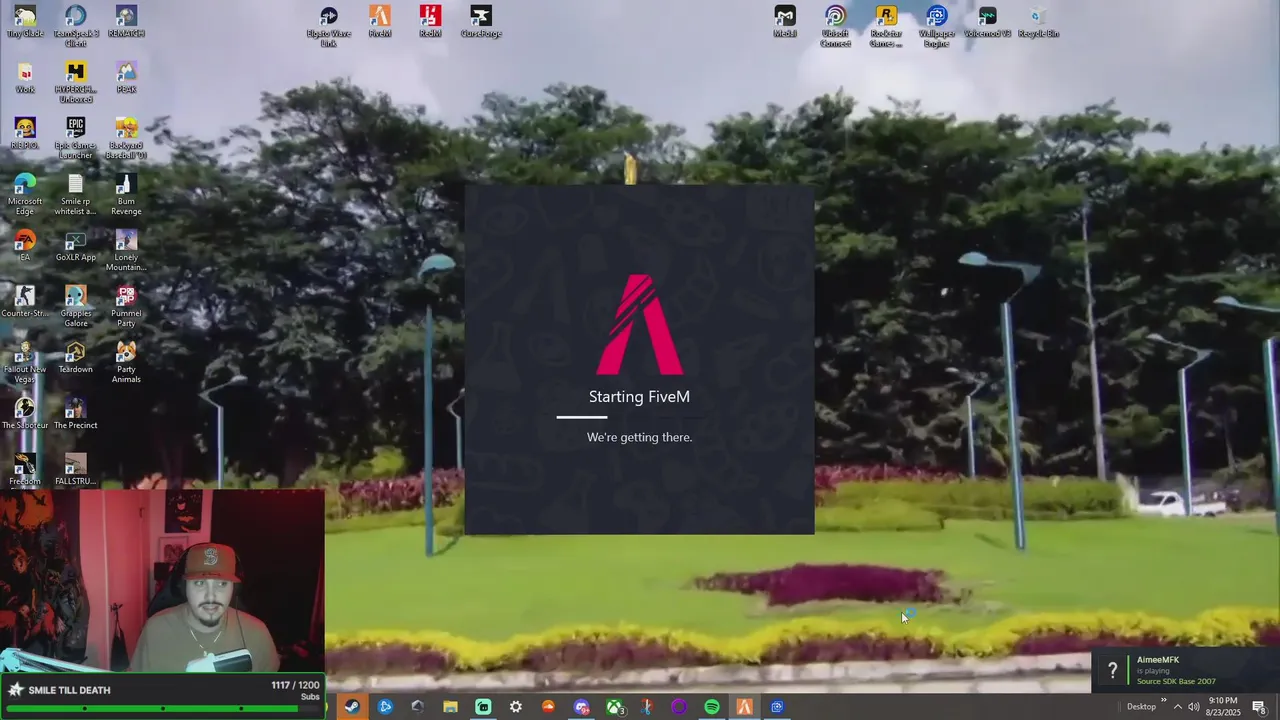Open the Wallpaper Engine shortcut
The height and width of the screenshot is (720, 1280).
(937, 26)
